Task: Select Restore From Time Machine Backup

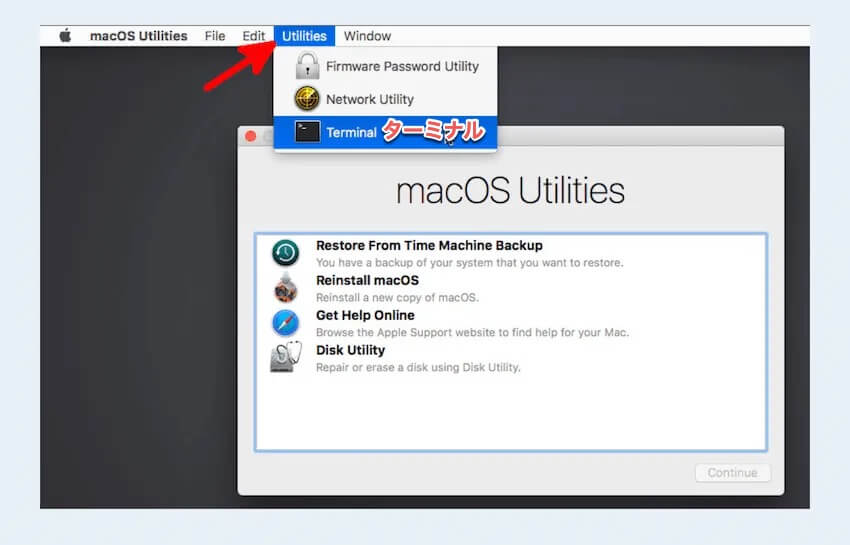Action: (x=429, y=246)
